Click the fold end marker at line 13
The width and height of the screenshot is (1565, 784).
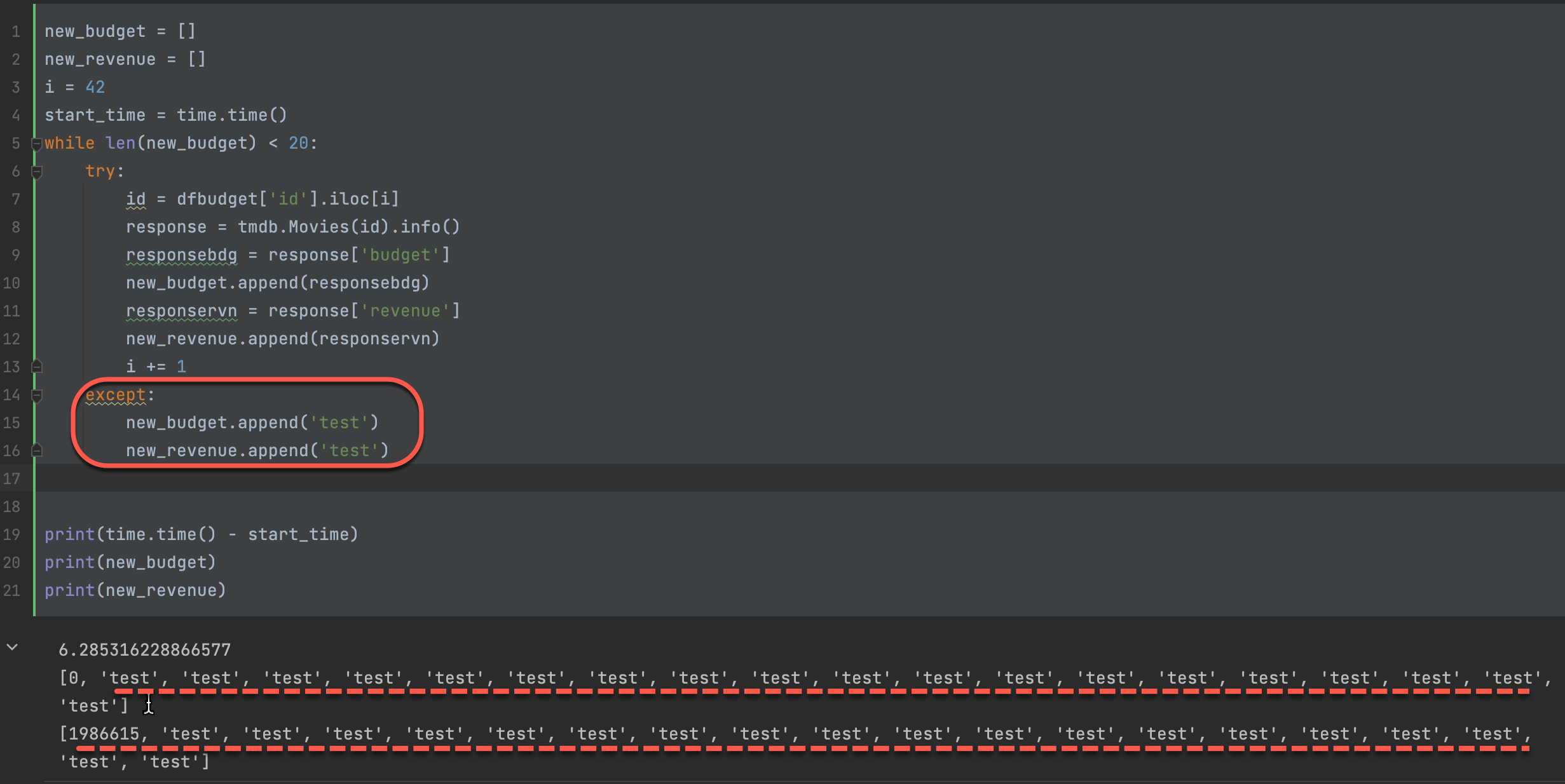37,367
